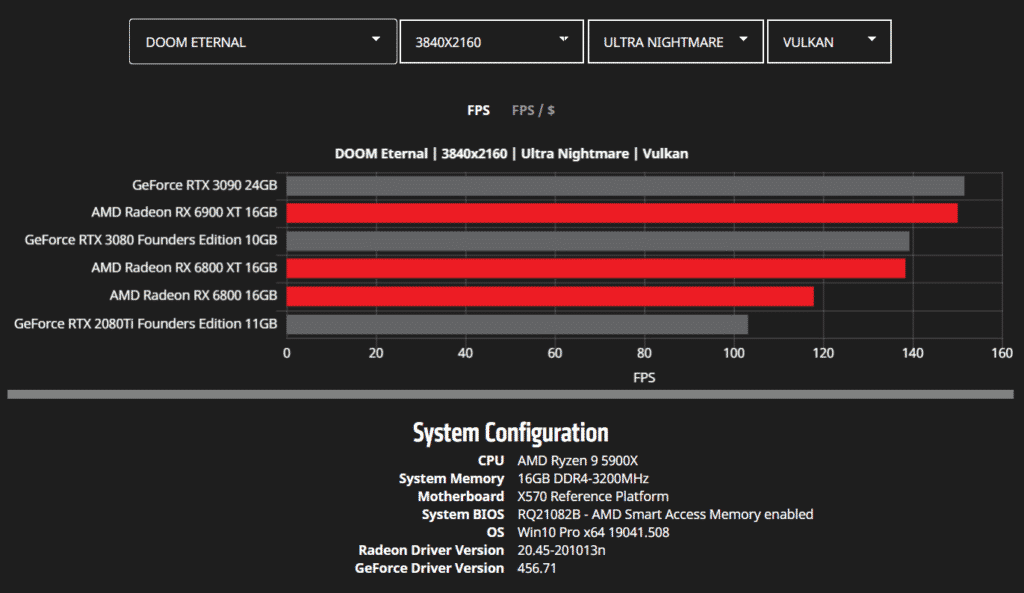This screenshot has height=593, width=1024.
Task: Click the chart title DOOM Eternal heading
Action: point(511,154)
